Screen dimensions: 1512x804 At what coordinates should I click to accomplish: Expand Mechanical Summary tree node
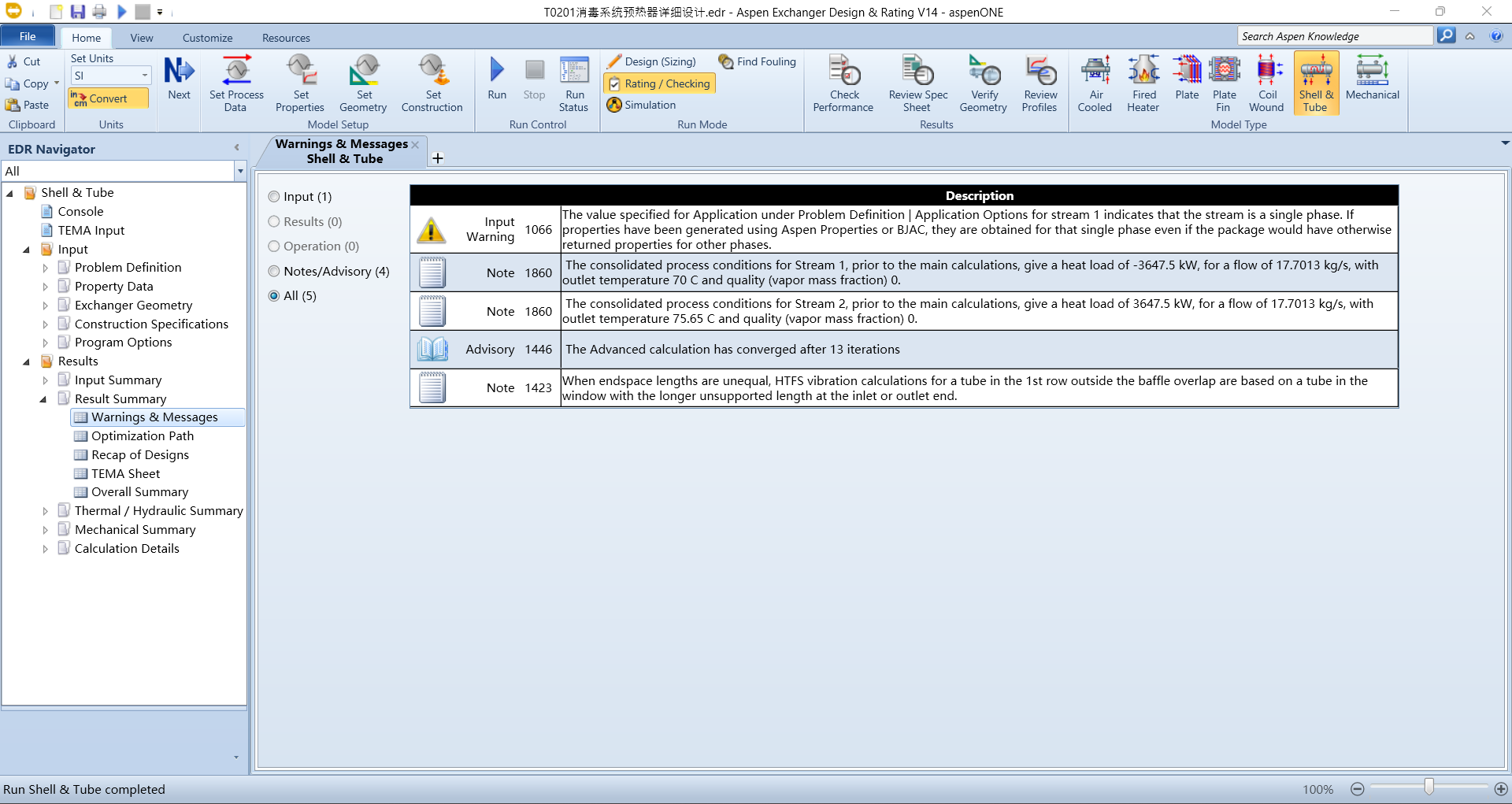pyautogui.click(x=45, y=530)
